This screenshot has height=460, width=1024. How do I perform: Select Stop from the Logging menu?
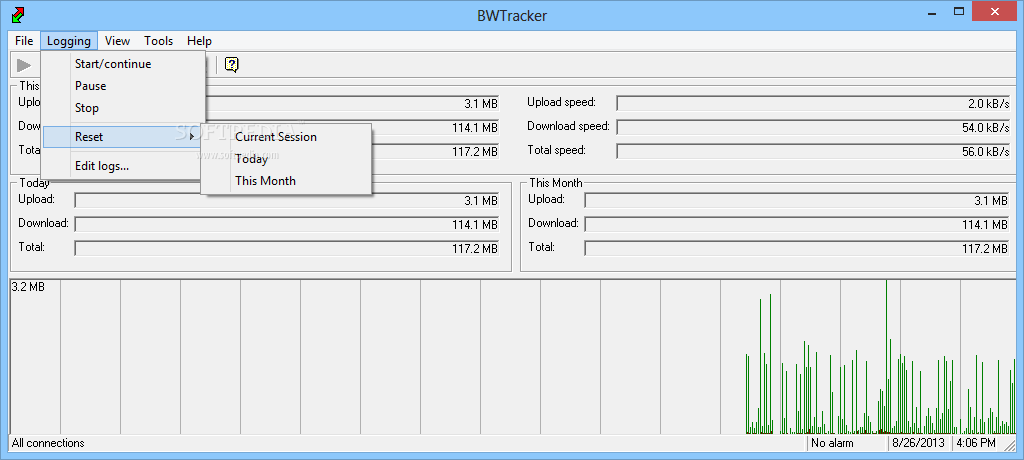(124, 108)
